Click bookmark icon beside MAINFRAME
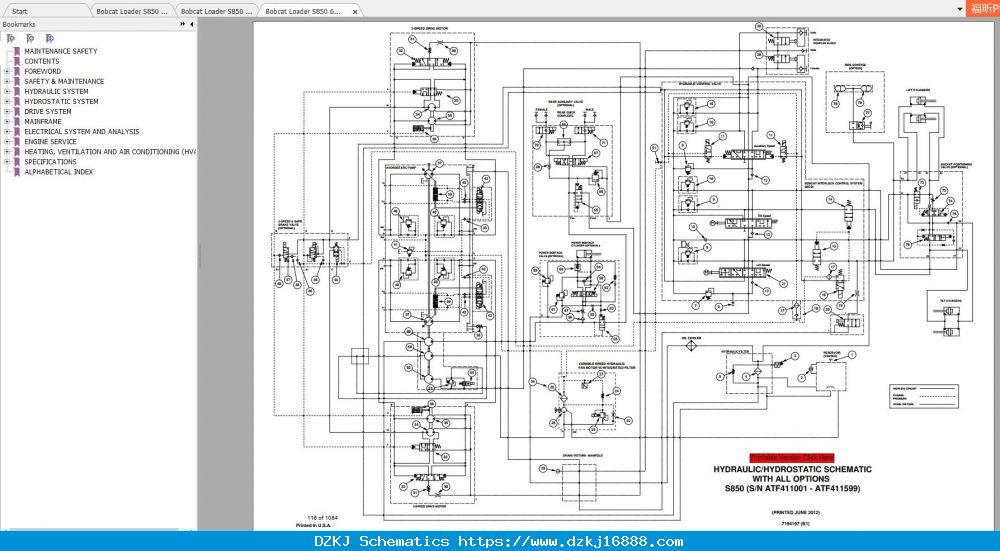Viewport: 1000px width, 551px height. point(17,122)
